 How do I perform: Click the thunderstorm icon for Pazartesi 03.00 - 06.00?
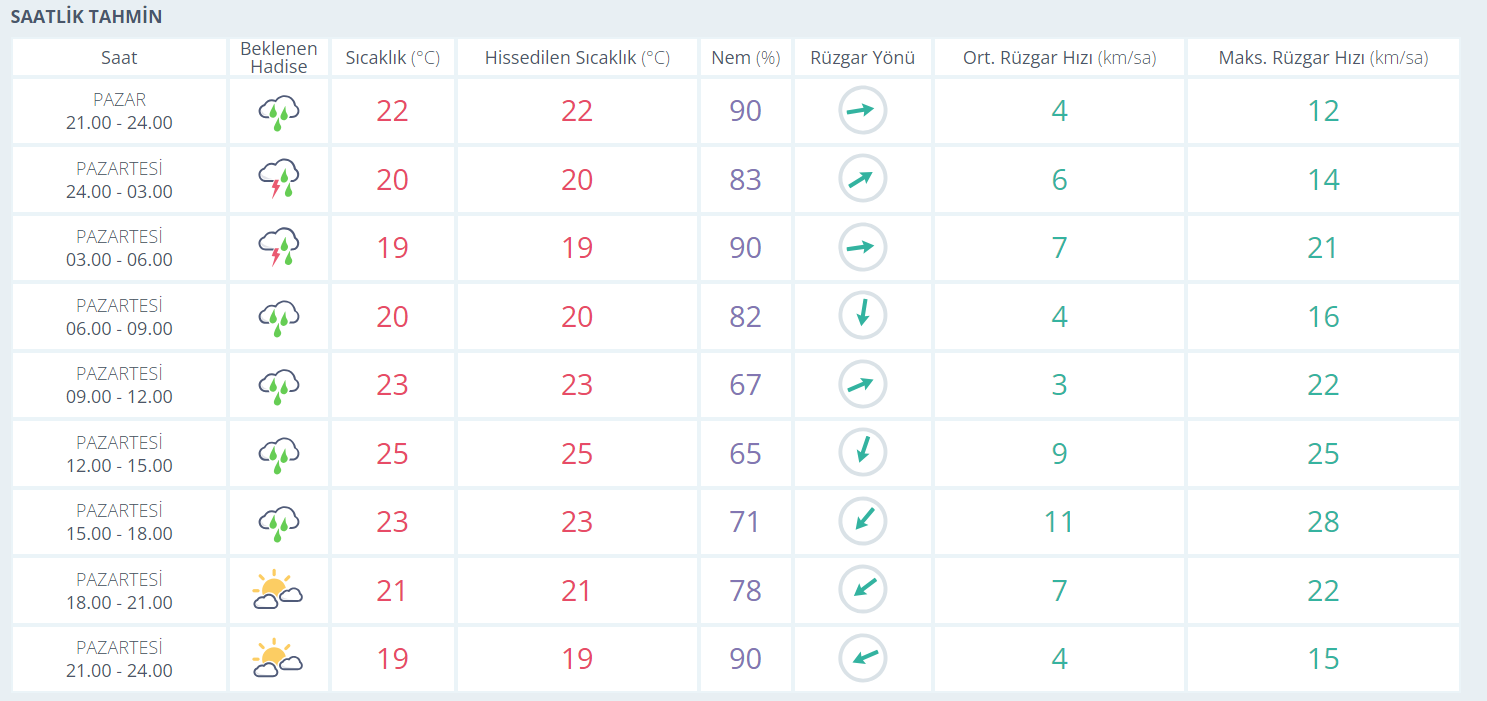279,248
